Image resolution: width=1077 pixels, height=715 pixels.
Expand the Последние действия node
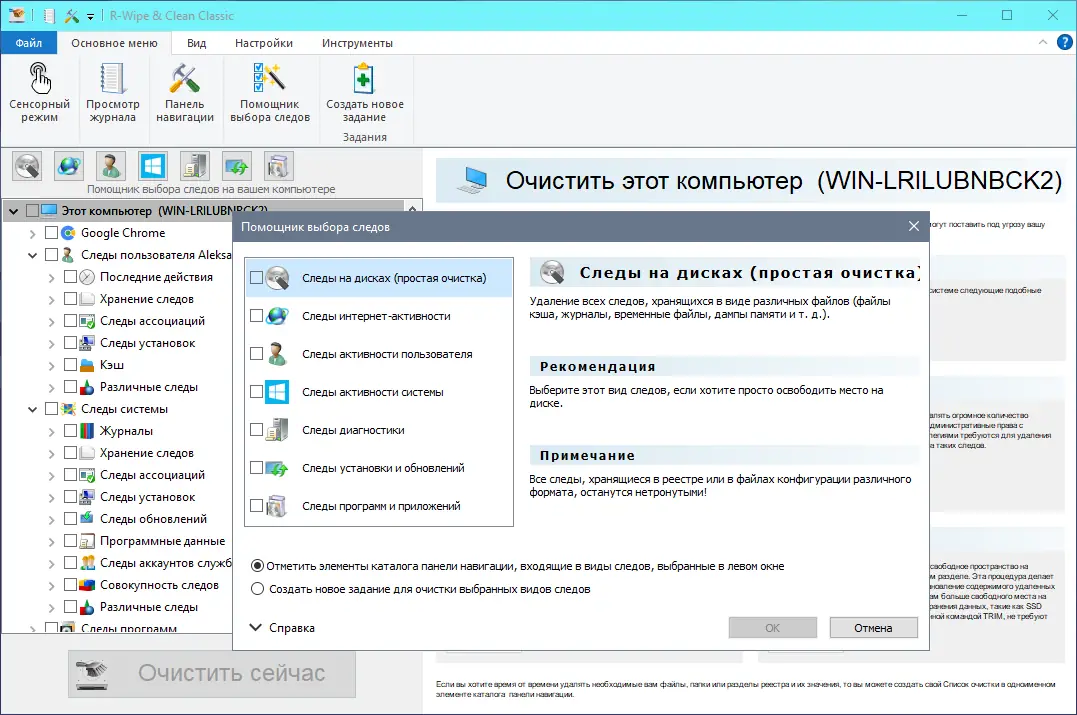pyautogui.click(x=52, y=277)
